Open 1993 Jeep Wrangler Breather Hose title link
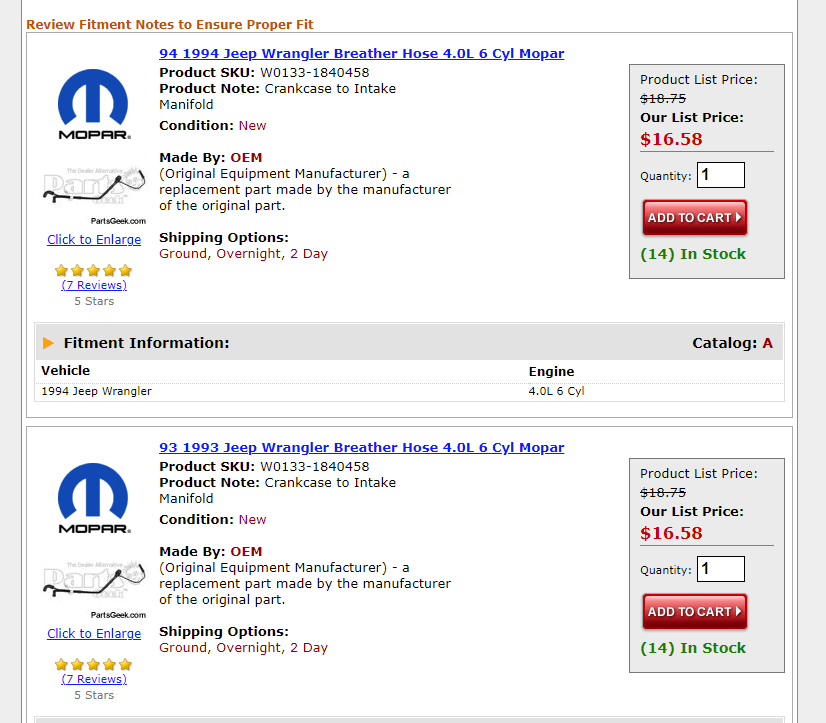 361,448
